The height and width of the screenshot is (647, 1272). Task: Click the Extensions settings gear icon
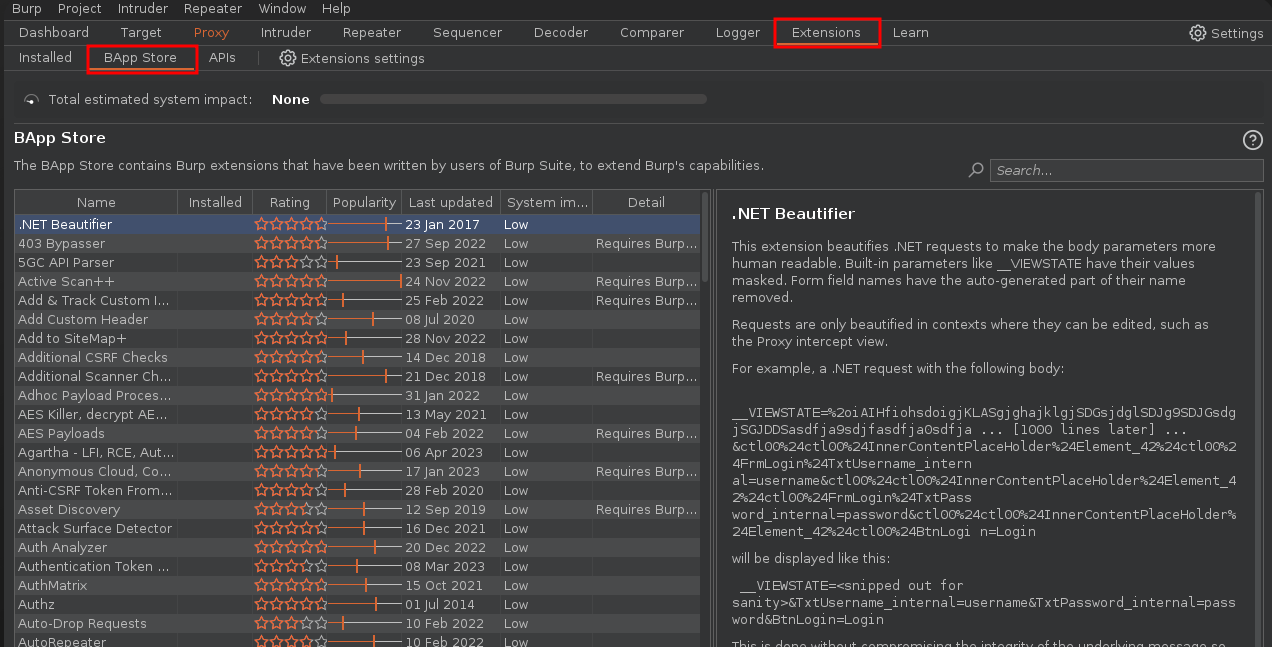[288, 58]
